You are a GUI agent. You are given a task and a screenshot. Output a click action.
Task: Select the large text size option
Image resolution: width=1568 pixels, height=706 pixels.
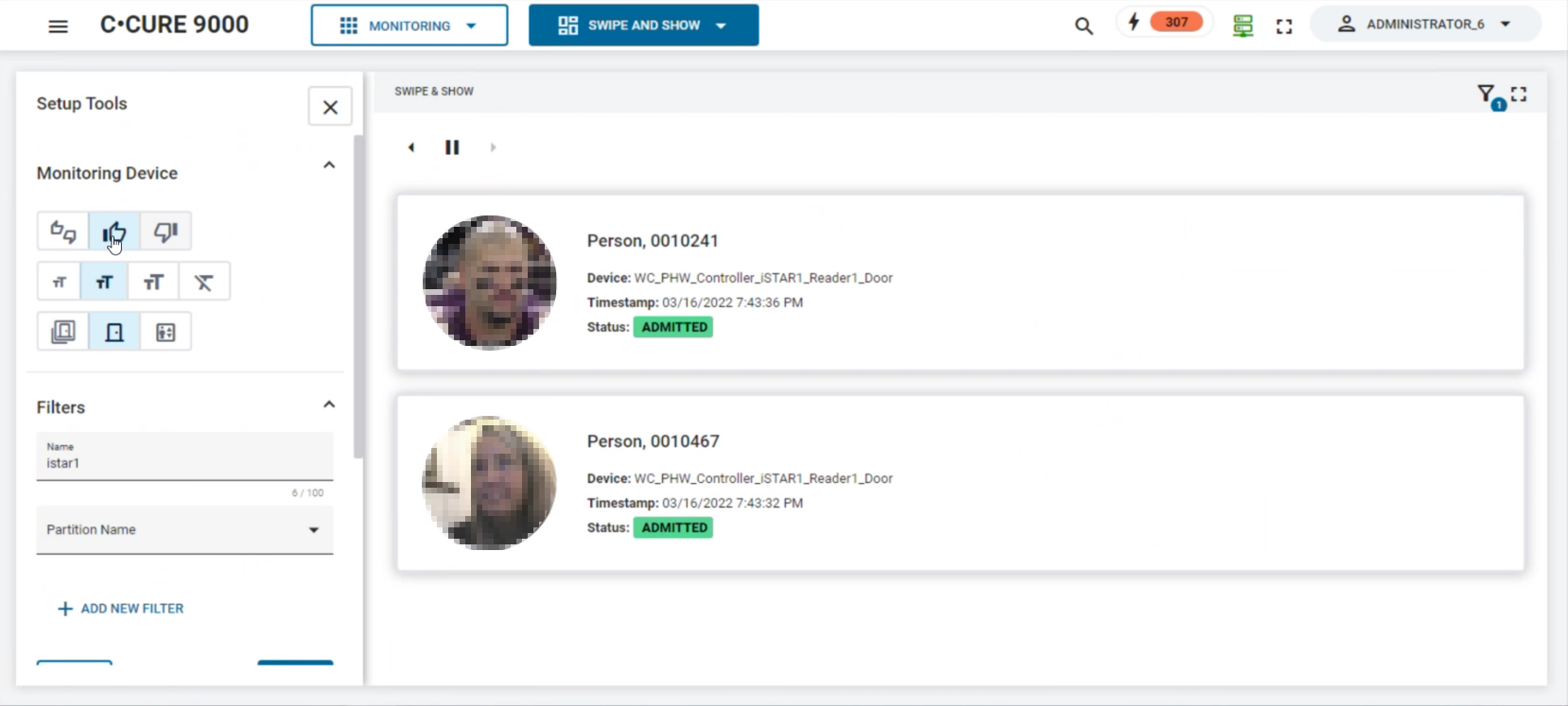(153, 282)
